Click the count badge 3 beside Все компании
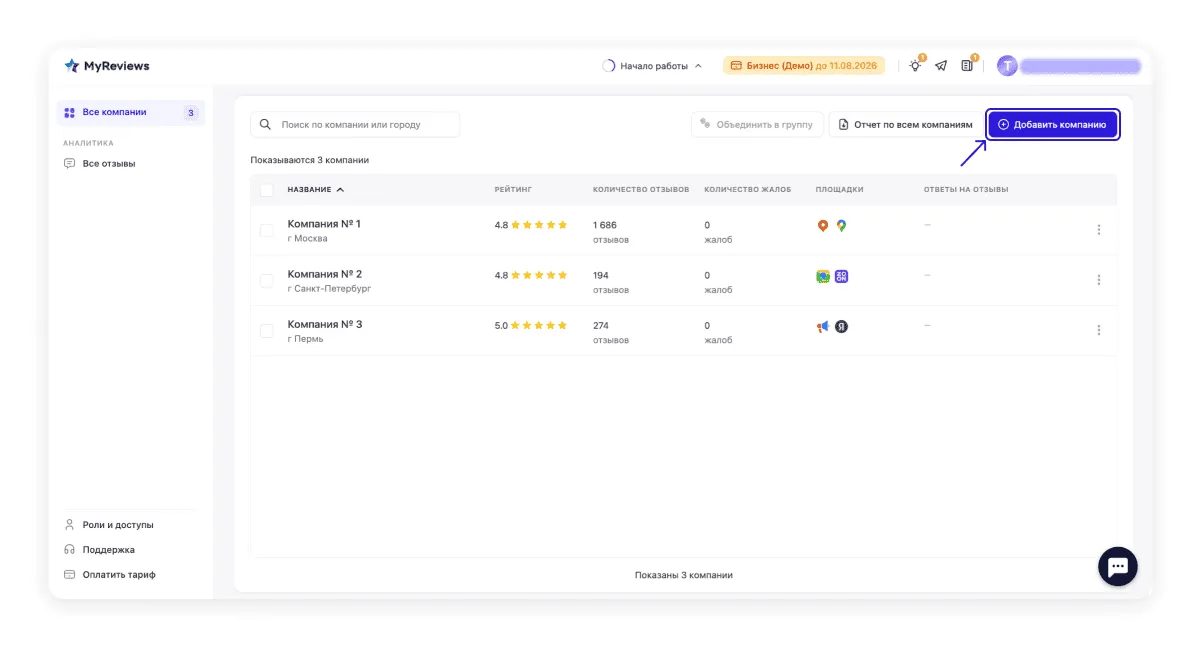Viewport: 1200px width, 647px height. pyautogui.click(x=191, y=113)
